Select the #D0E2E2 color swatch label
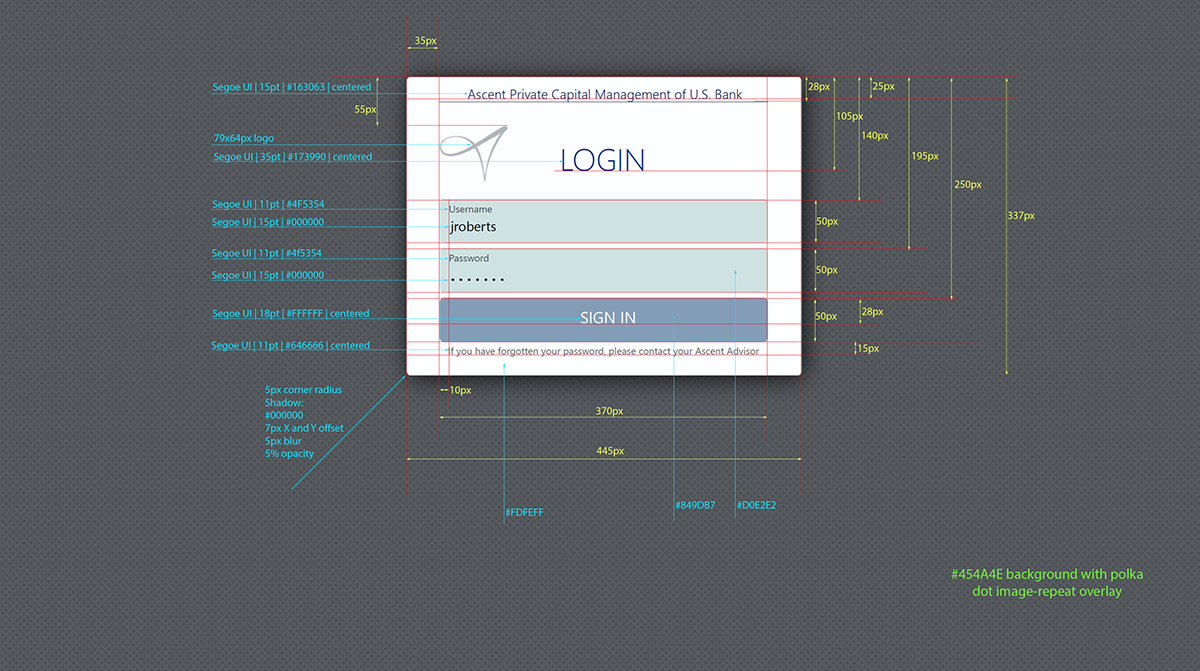The height and width of the screenshot is (671, 1200). click(757, 505)
